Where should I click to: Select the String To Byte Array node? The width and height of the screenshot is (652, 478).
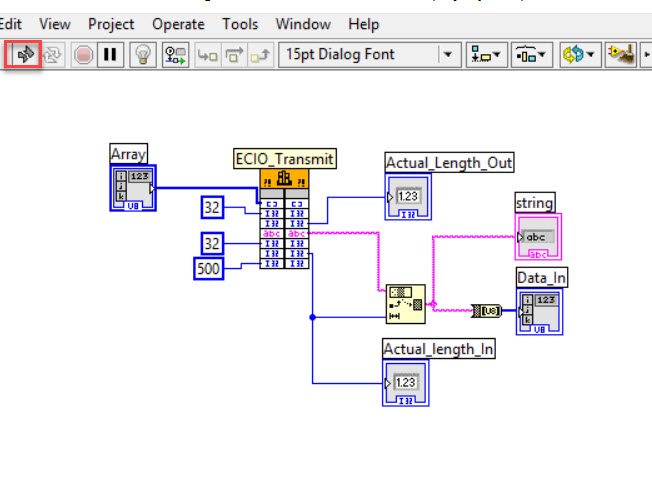(487, 310)
